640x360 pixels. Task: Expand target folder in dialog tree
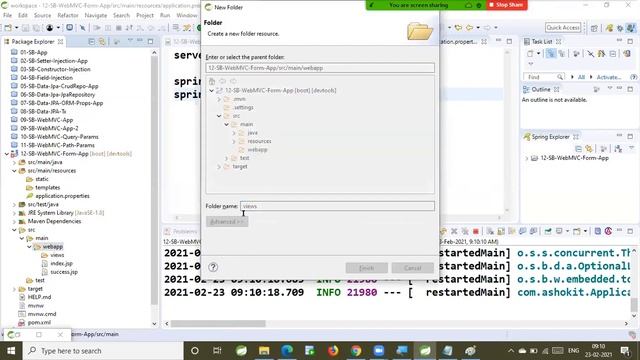[x=219, y=167]
